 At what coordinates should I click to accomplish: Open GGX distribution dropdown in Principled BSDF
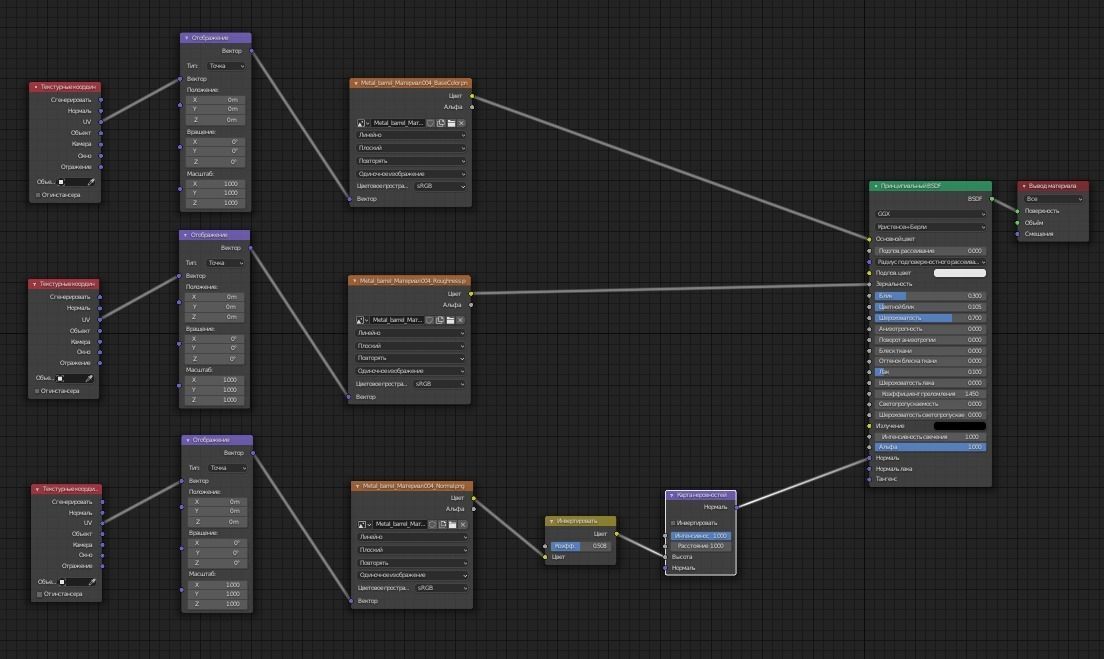(930, 214)
